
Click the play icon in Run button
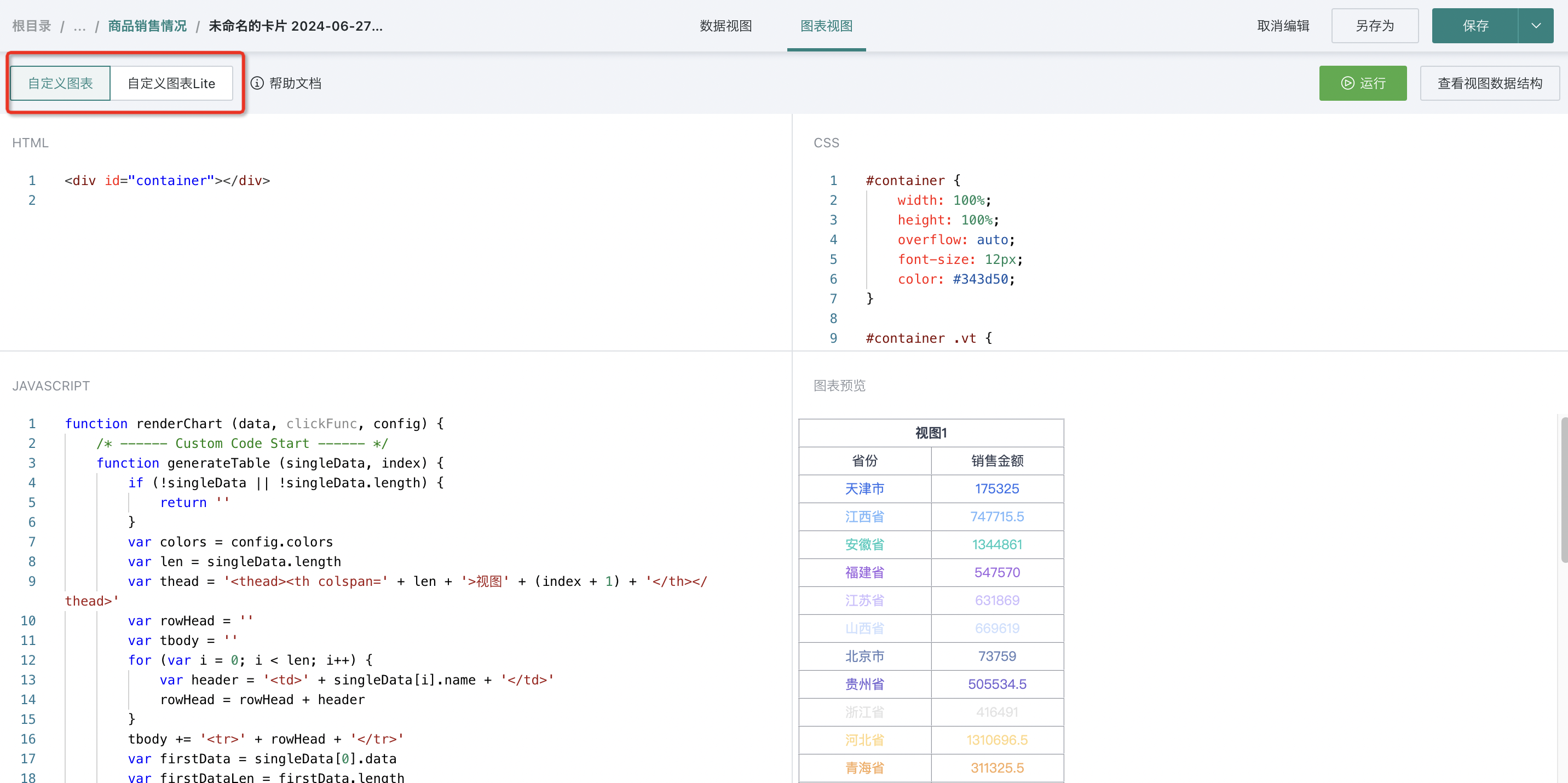(x=1348, y=83)
